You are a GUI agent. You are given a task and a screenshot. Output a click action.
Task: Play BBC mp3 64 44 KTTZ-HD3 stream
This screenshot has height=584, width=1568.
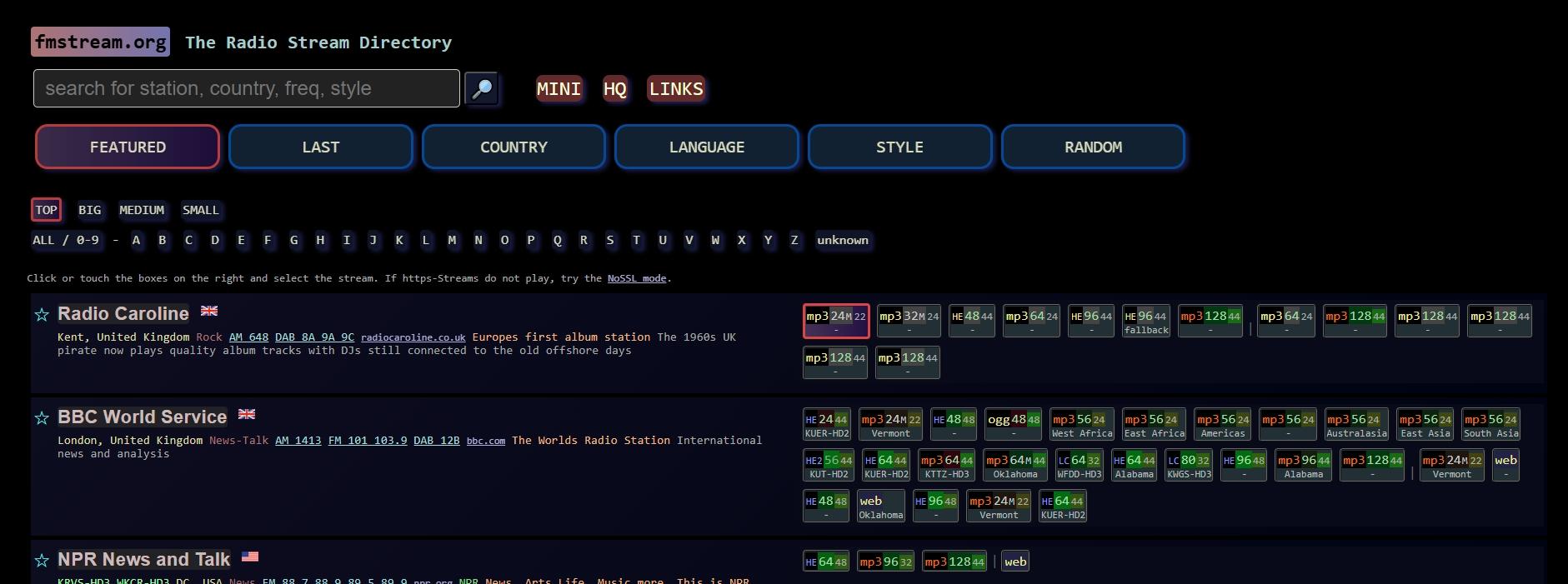(x=946, y=466)
